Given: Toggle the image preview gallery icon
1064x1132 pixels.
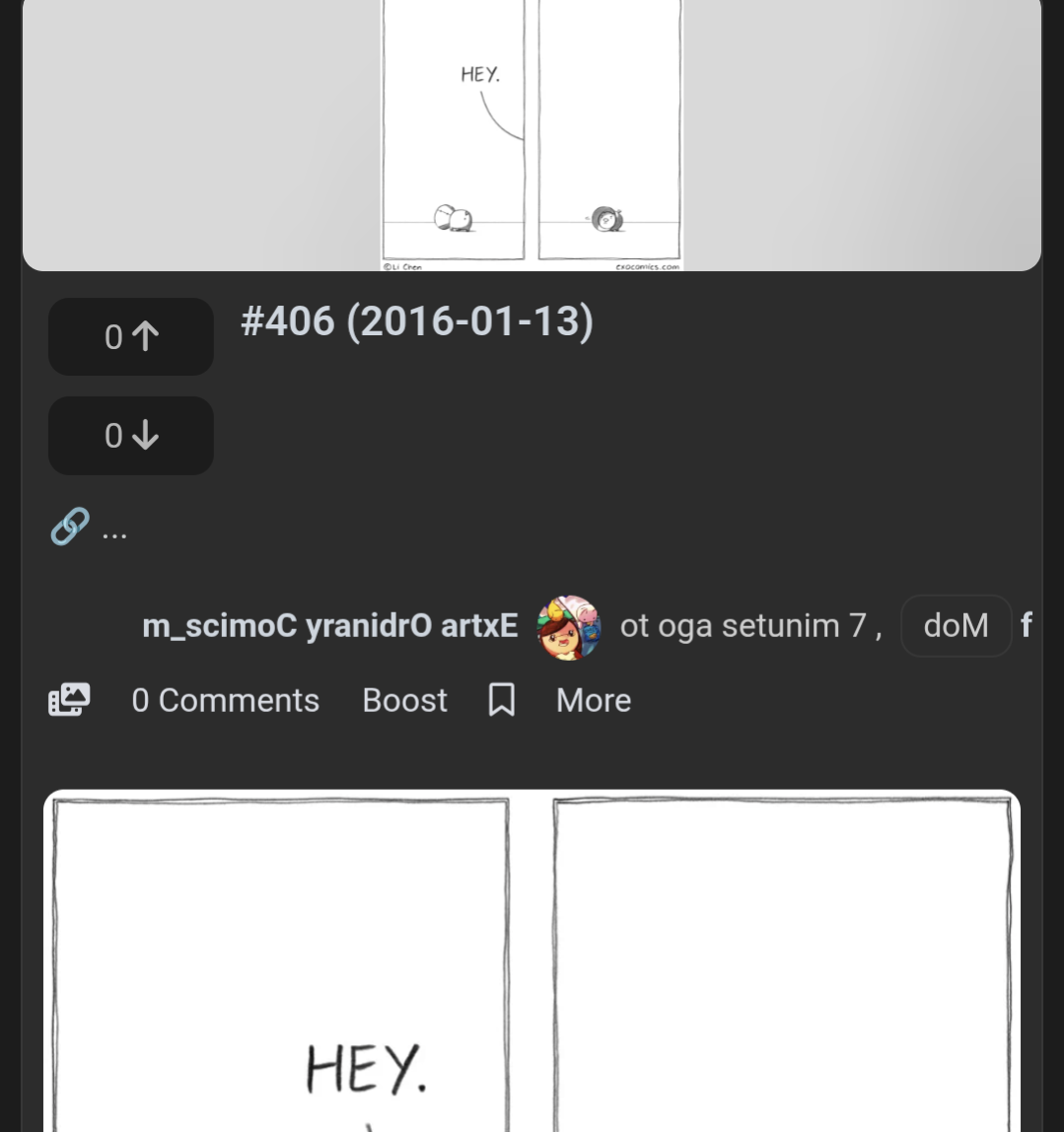Looking at the screenshot, I should point(69,700).
